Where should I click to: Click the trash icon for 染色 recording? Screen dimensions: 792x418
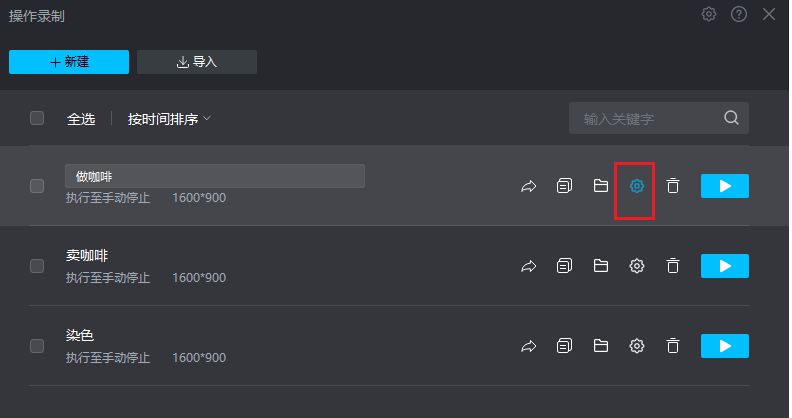(673, 346)
